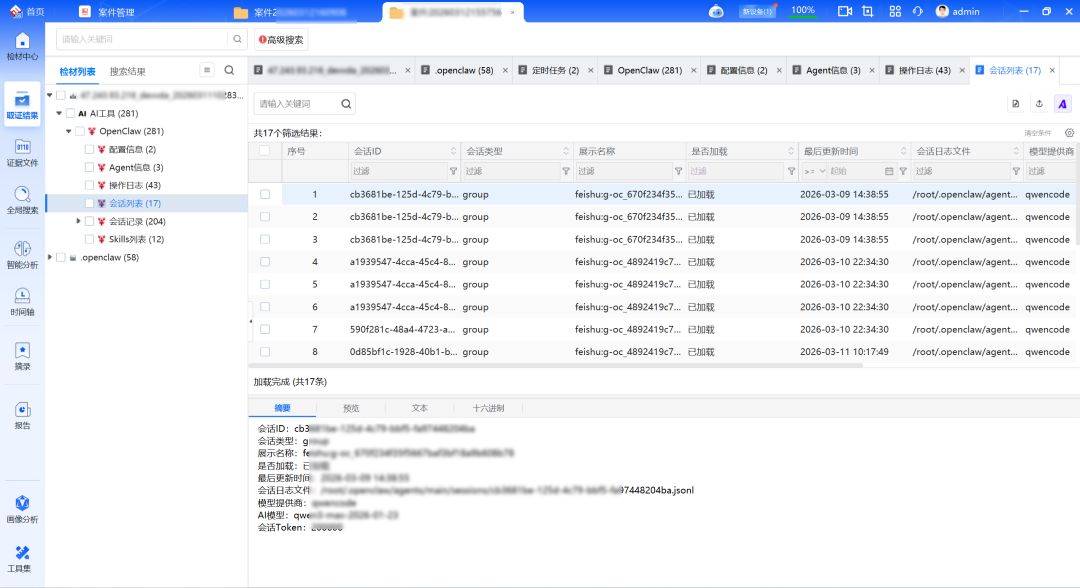1080x588 pixels.
Task: Select the checkbox for table row 4
Action: click(265, 262)
